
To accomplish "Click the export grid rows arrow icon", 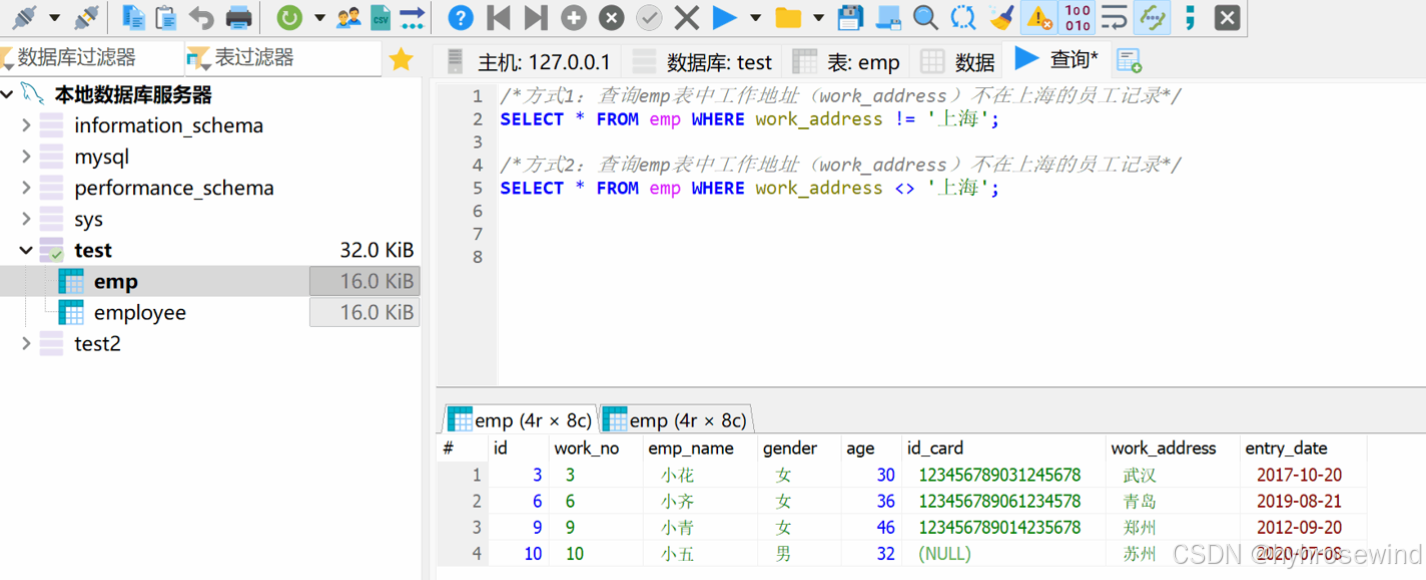I will (x=411, y=17).
